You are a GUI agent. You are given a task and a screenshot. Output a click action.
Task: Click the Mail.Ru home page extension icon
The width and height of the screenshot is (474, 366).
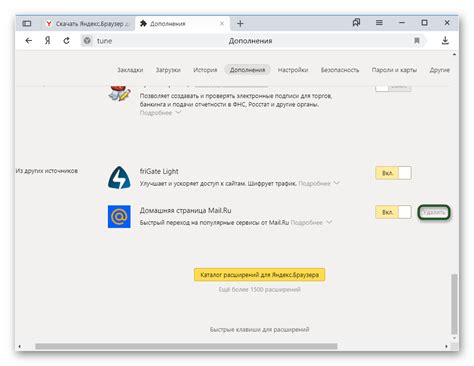pos(119,216)
